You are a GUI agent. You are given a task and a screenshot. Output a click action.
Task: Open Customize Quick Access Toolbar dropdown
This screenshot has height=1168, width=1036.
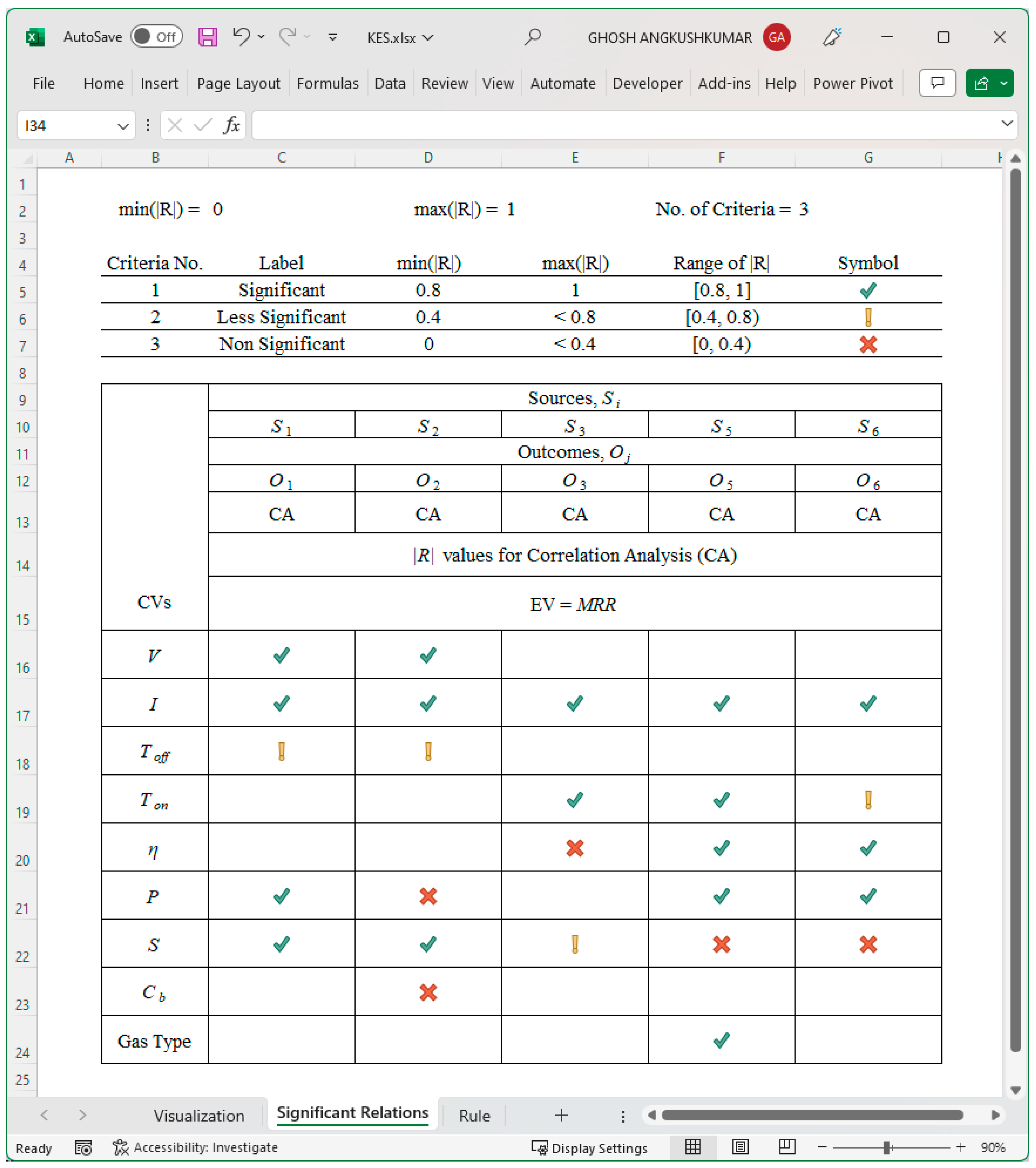pos(333,38)
